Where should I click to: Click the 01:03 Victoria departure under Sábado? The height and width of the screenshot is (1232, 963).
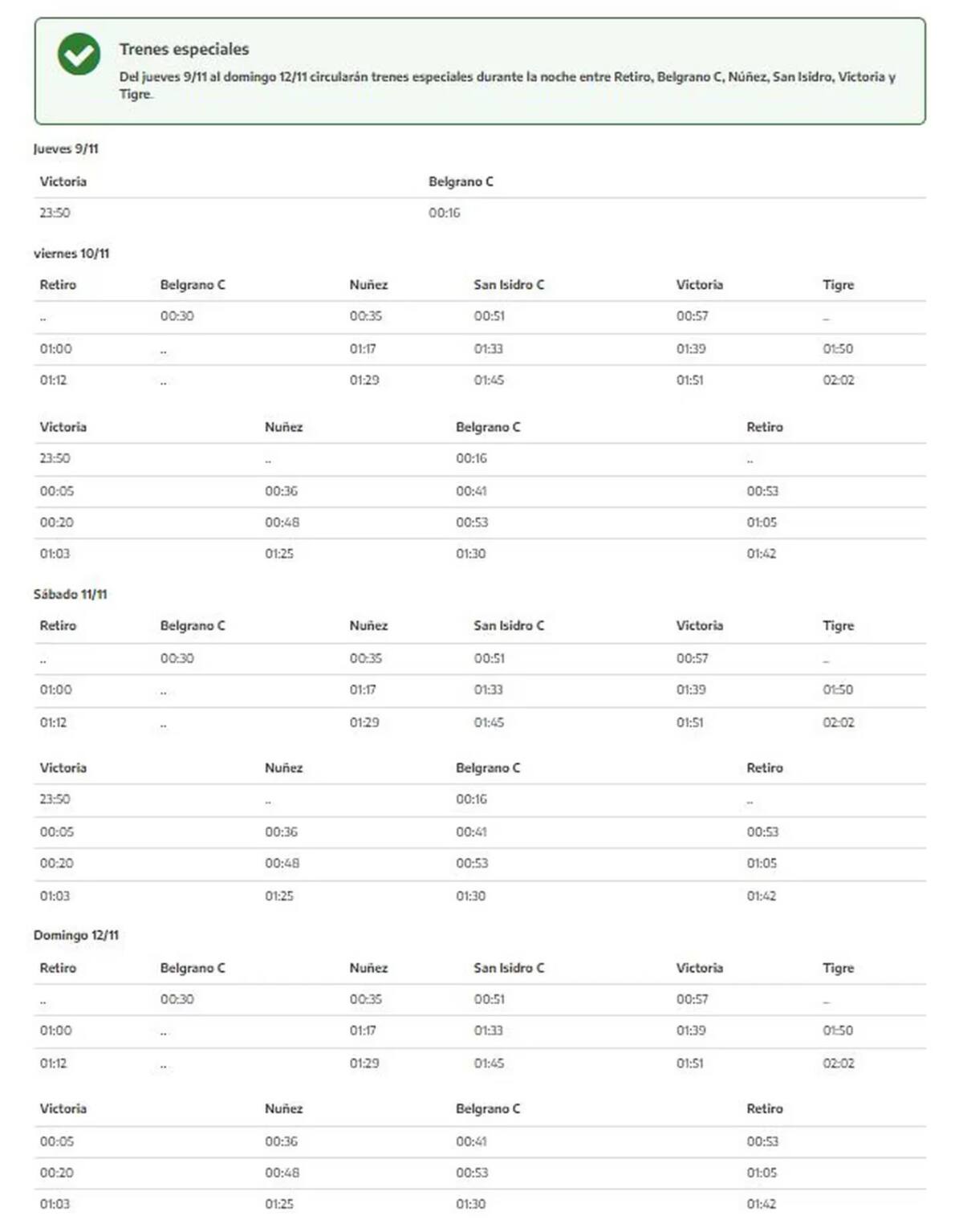coord(55,896)
